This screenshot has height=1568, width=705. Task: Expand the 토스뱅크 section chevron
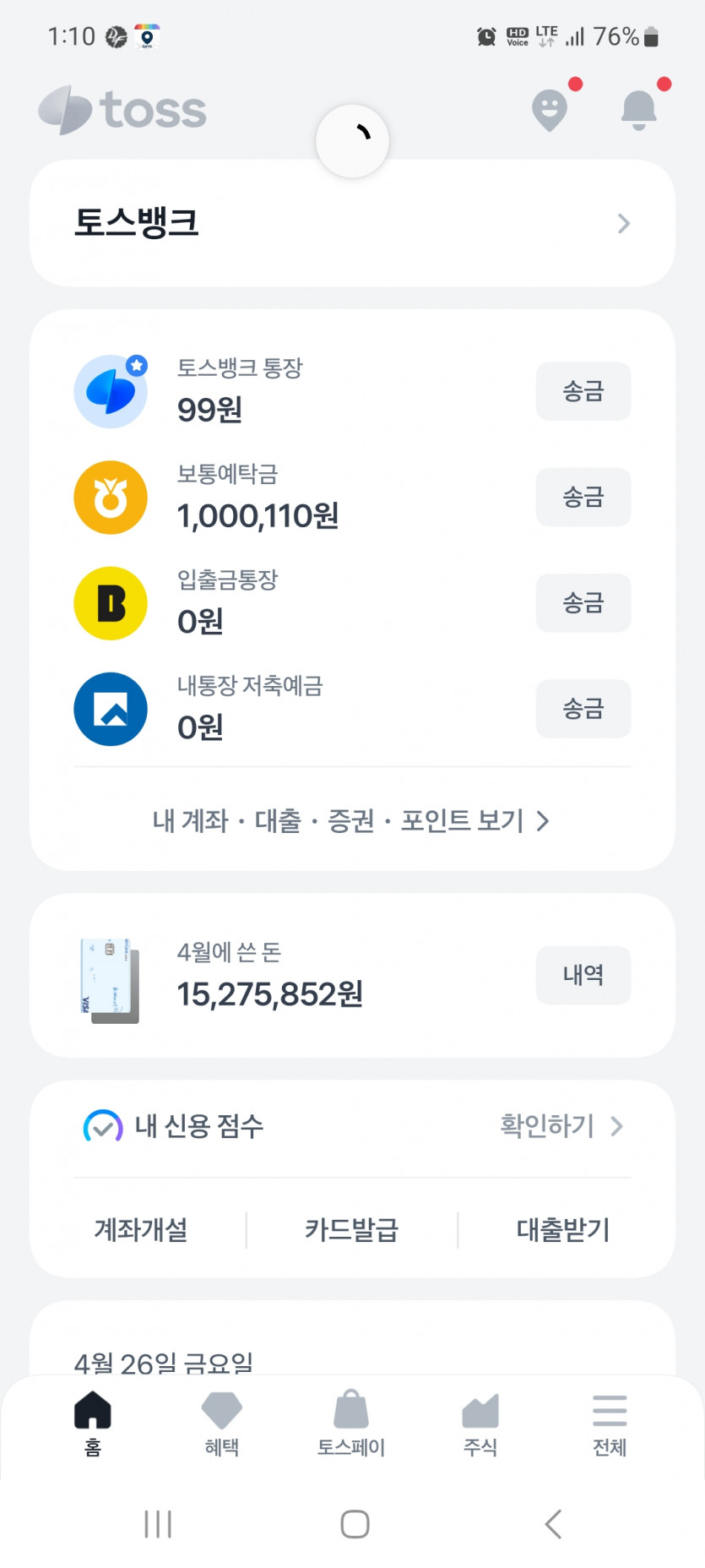tap(624, 223)
